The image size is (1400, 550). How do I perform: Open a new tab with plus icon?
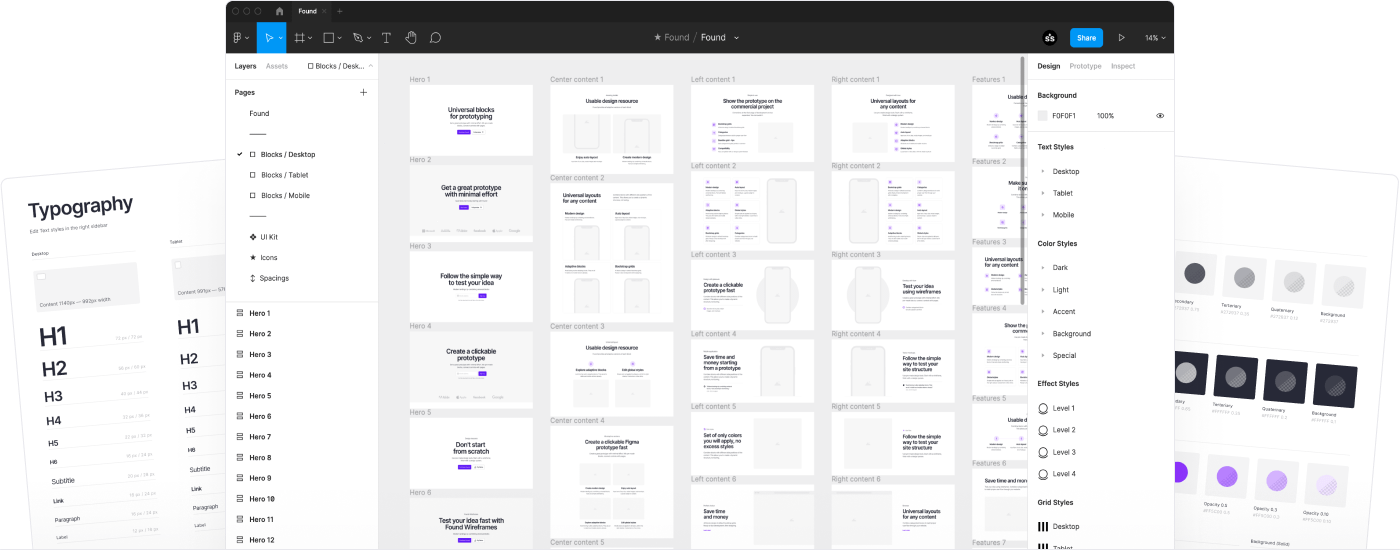click(x=339, y=11)
